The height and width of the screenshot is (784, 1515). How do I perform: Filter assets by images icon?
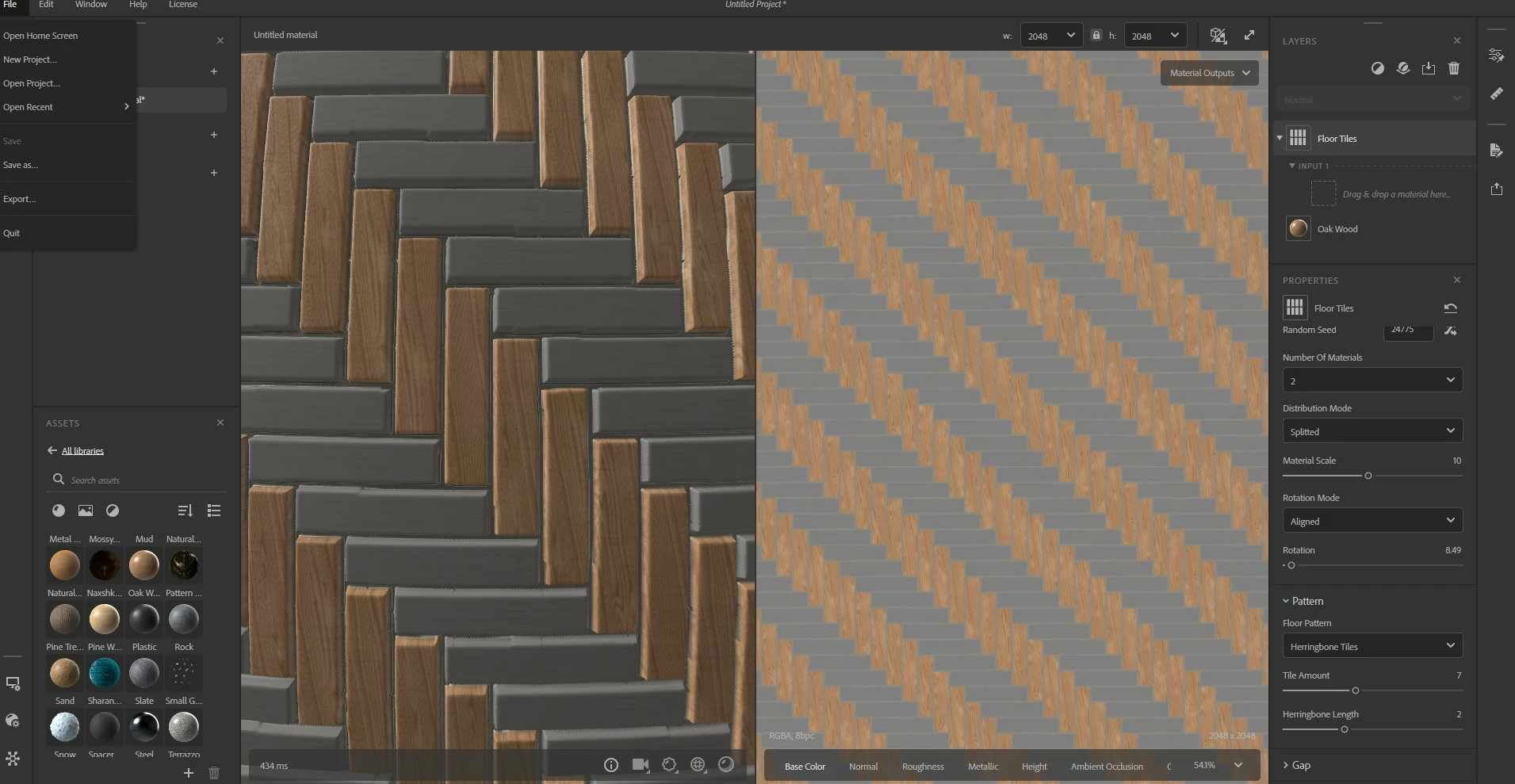tap(86, 511)
